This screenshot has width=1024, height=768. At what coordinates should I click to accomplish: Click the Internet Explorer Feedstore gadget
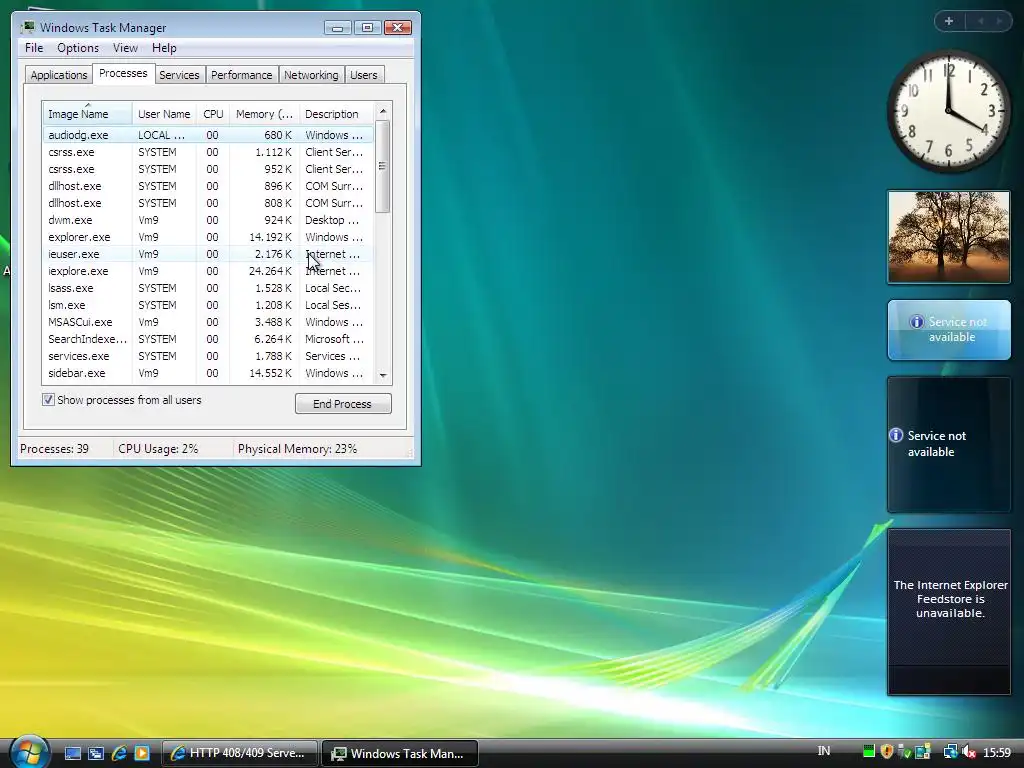pos(949,612)
